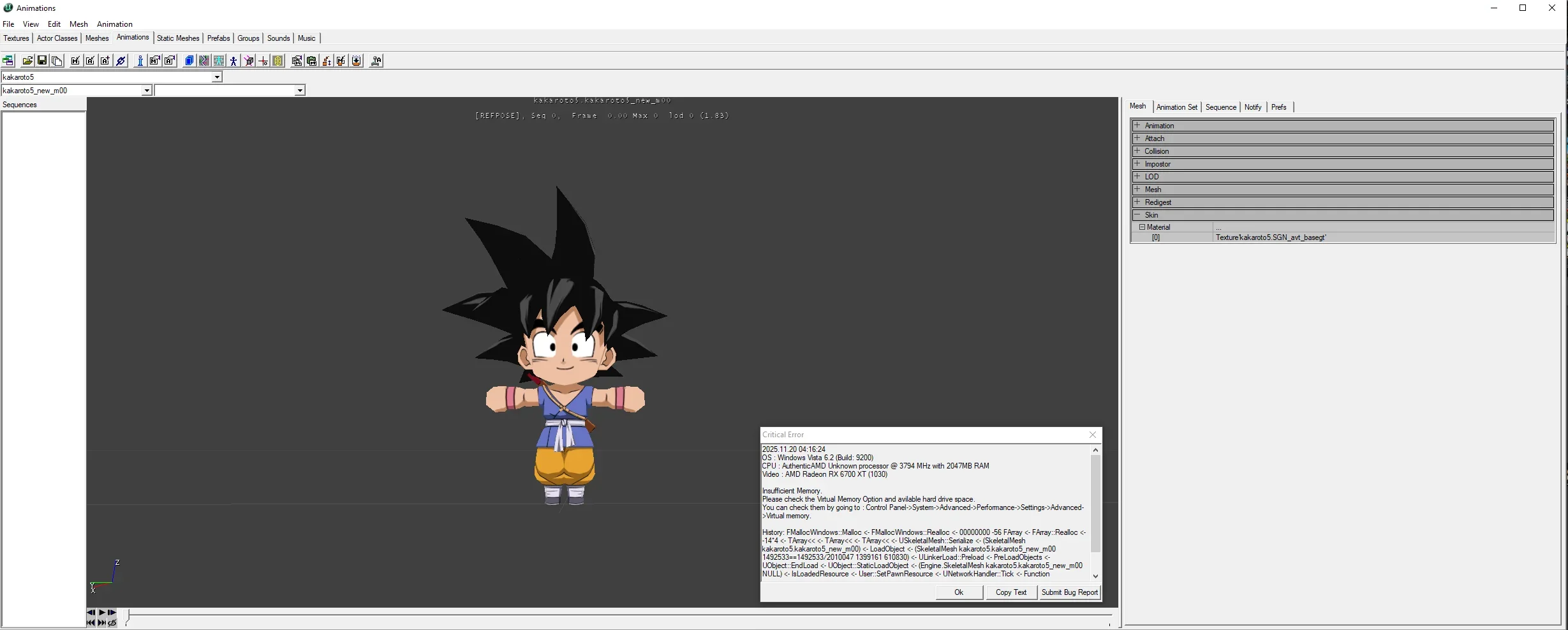Click the copy pages toolbar icon
The width and height of the screenshot is (1568, 630).
coord(57,61)
